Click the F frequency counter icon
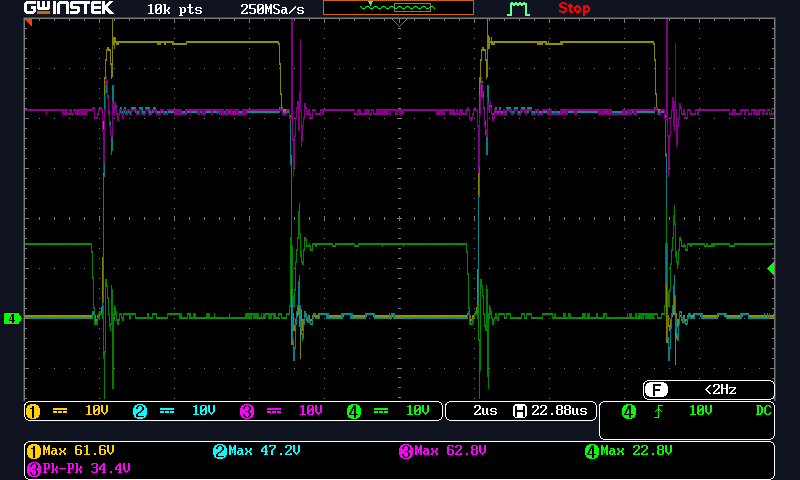 [656, 390]
